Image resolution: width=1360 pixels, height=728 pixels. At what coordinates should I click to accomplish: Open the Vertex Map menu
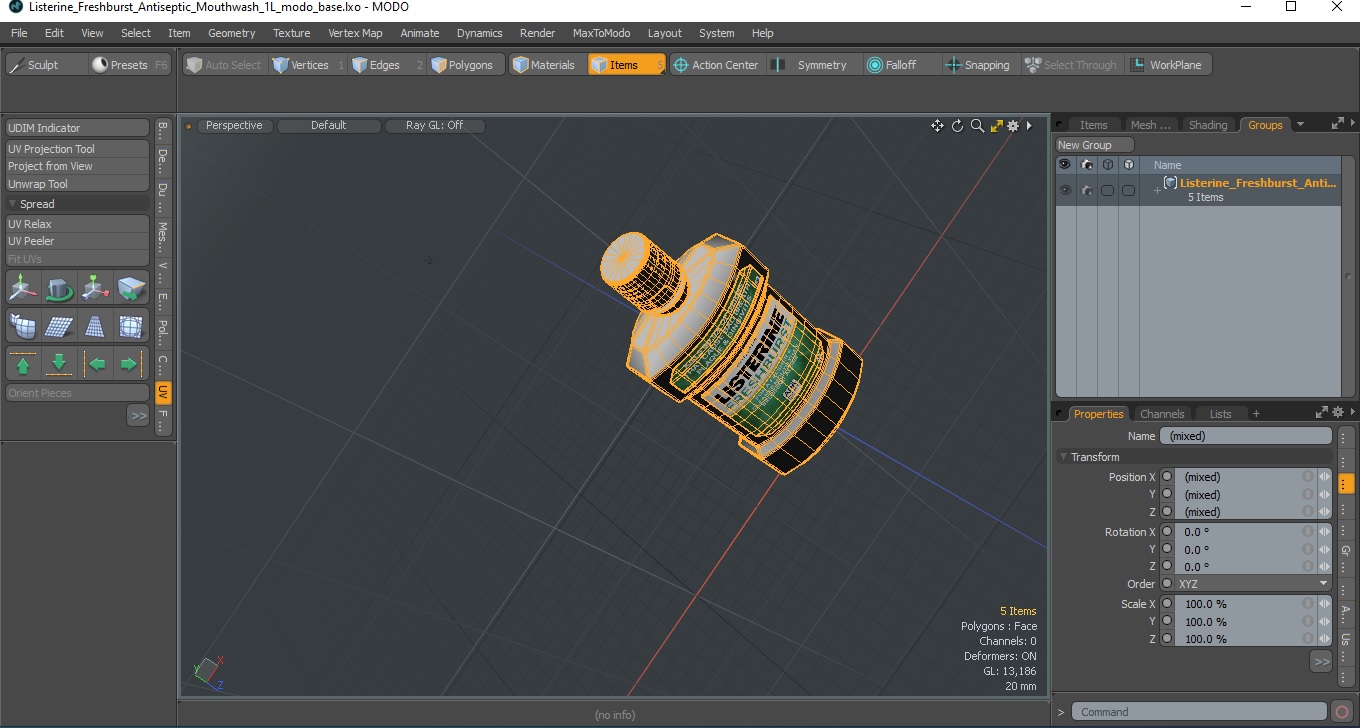point(355,33)
